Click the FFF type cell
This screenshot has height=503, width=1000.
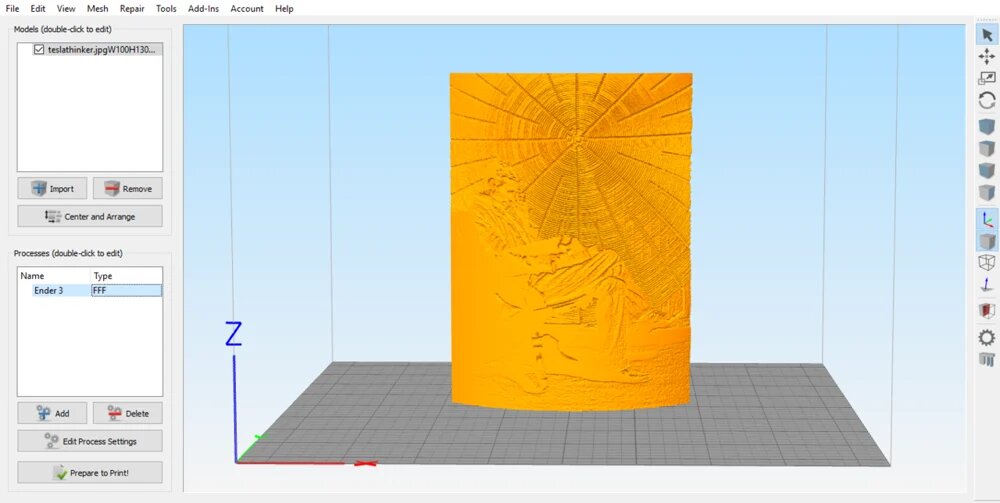[x=126, y=291]
